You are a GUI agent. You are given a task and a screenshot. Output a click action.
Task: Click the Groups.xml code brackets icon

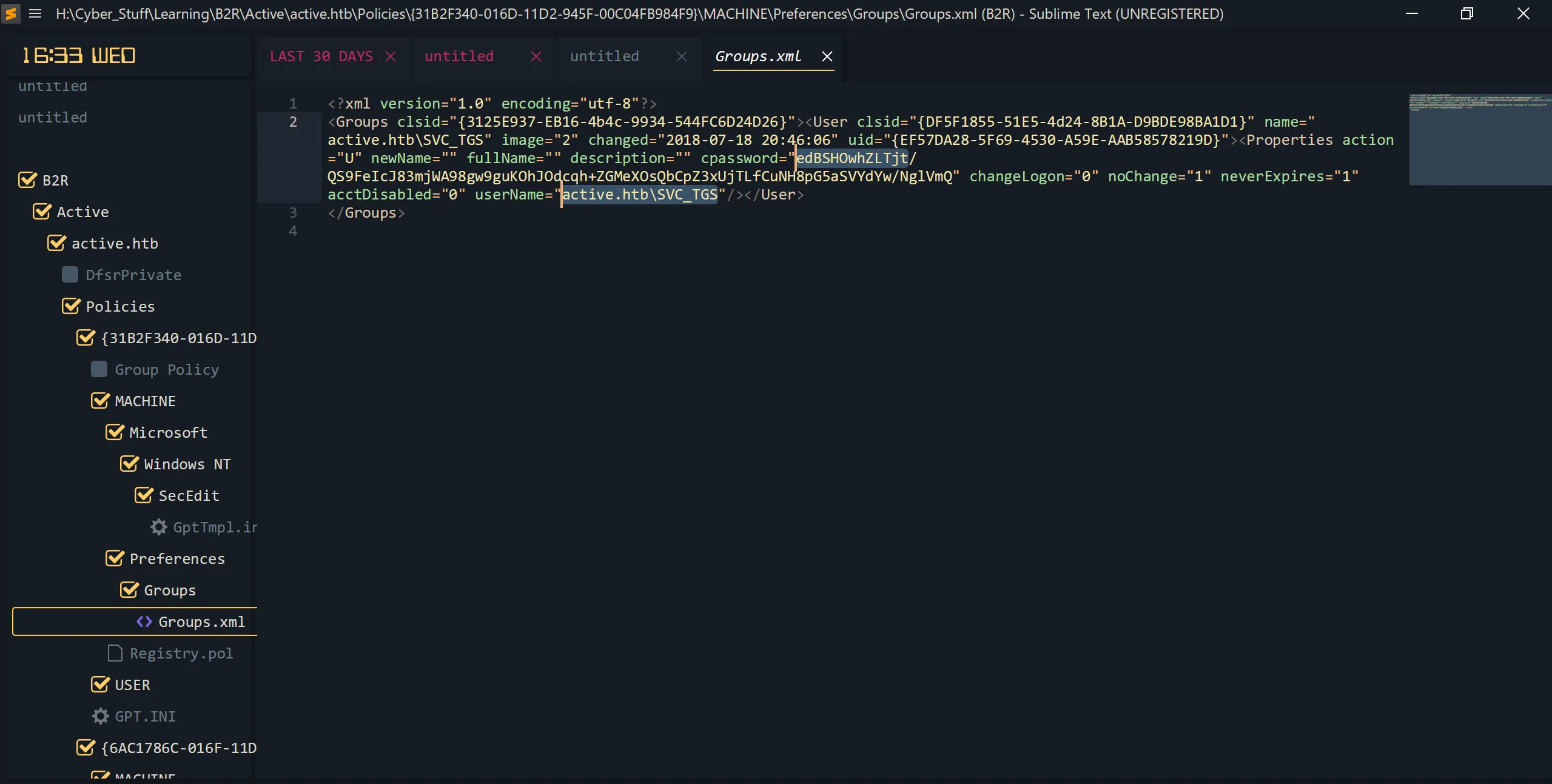click(144, 622)
